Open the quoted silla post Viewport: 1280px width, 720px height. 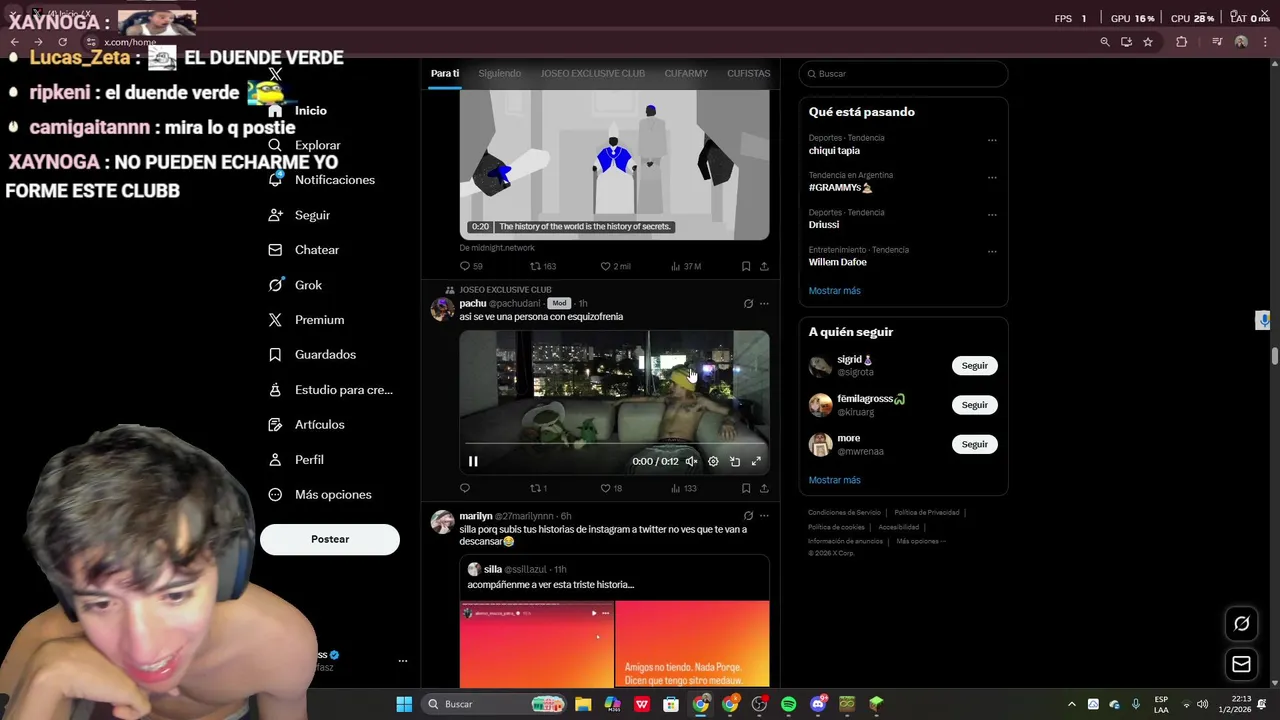coord(614,623)
